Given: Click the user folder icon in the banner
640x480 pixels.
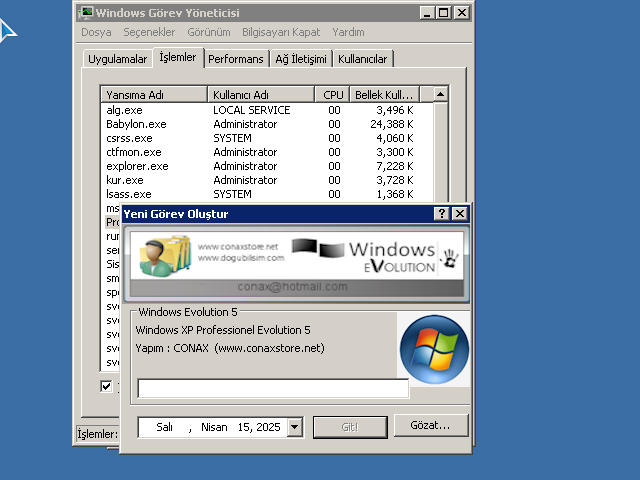Looking at the screenshot, I should point(164,256).
